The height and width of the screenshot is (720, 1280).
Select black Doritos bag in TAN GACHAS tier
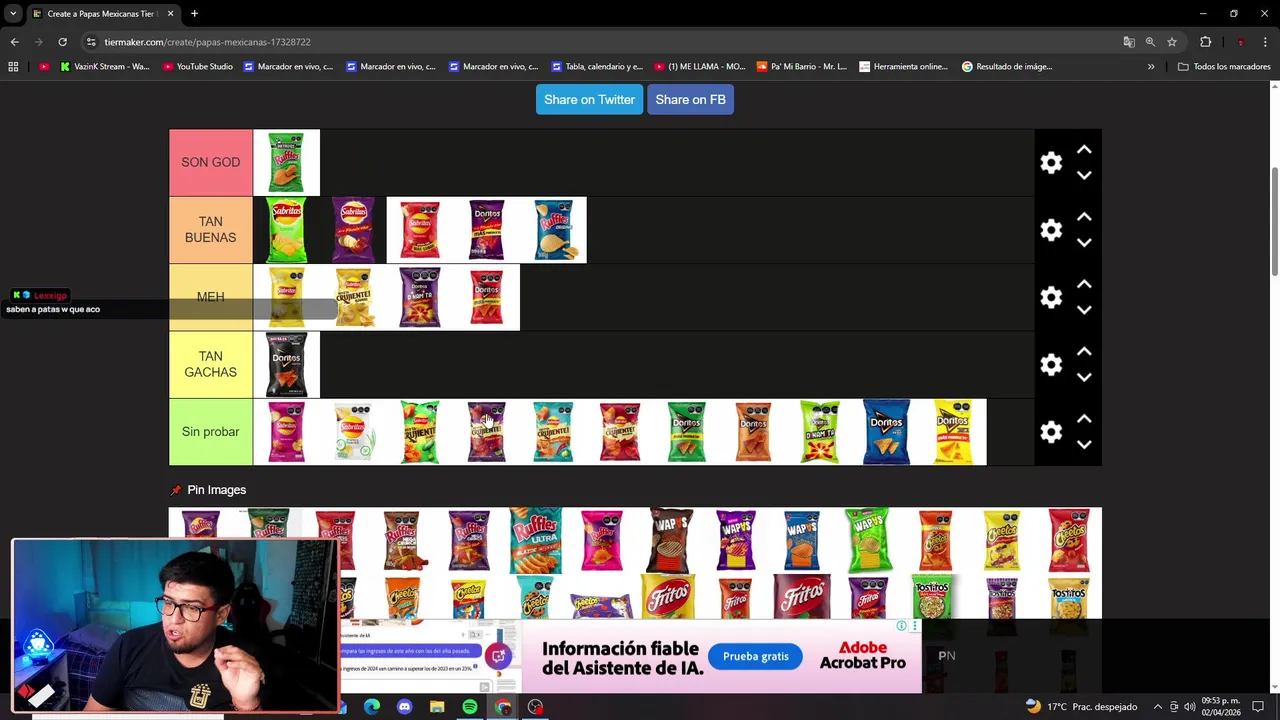[x=286, y=365]
